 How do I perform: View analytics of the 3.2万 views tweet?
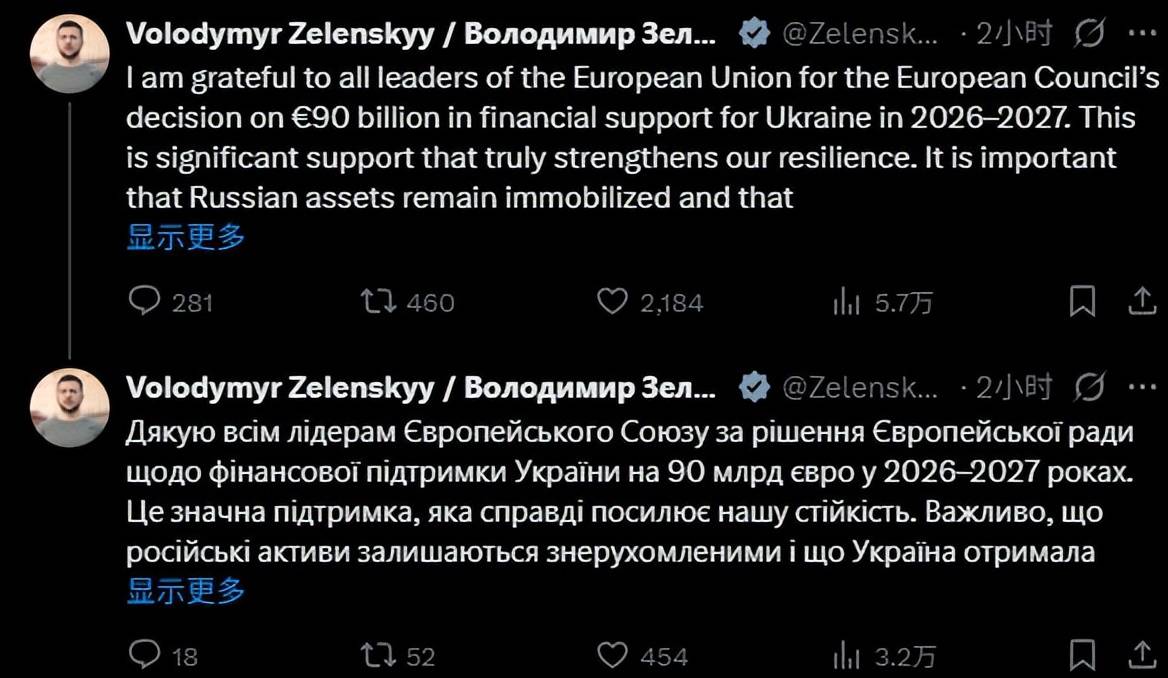pos(846,655)
